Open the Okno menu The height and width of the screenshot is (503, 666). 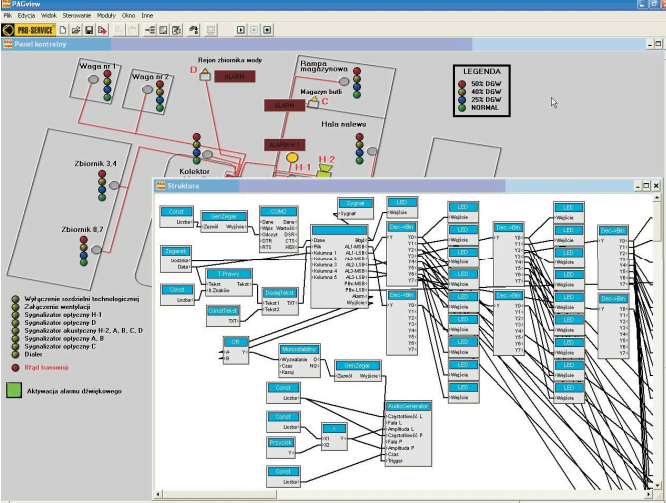[x=128, y=15]
